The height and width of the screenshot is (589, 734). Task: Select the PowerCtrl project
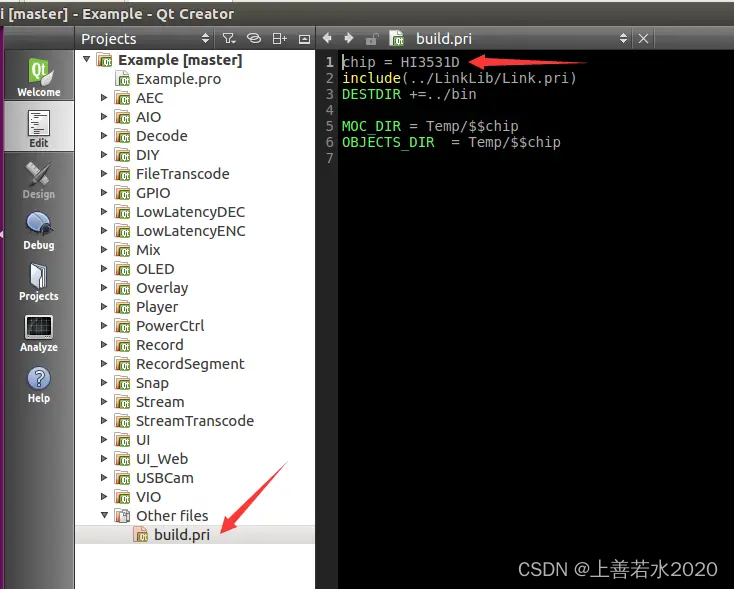tap(170, 326)
